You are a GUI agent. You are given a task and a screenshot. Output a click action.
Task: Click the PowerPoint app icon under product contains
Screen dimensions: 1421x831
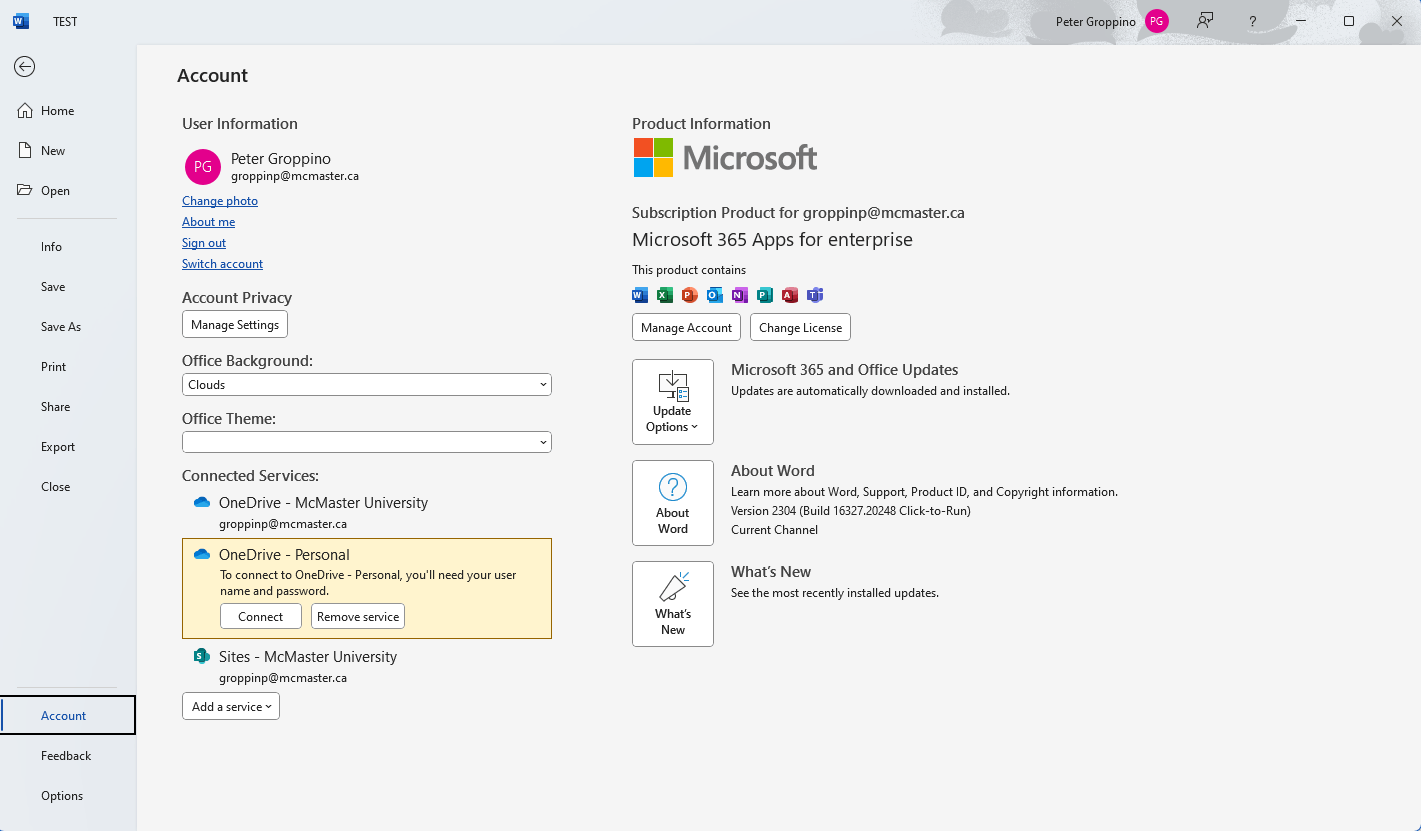point(690,295)
